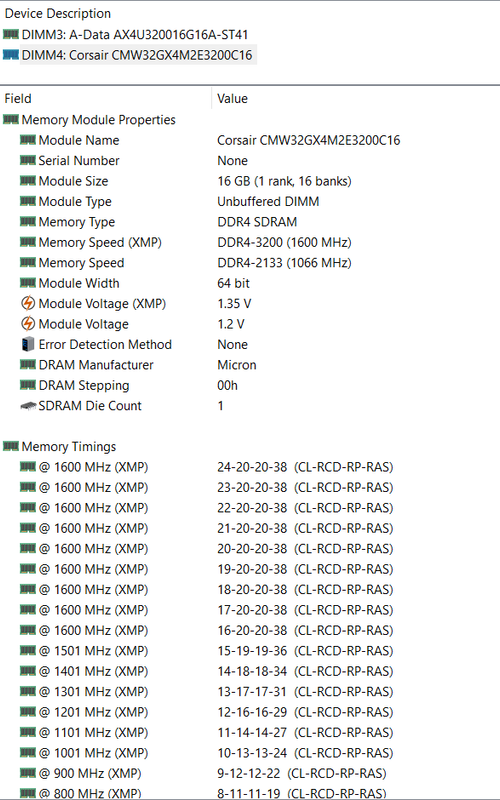The image size is (500, 800).
Task: Click the SDRAM Die Count chip icon
Action: coord(28,406)
